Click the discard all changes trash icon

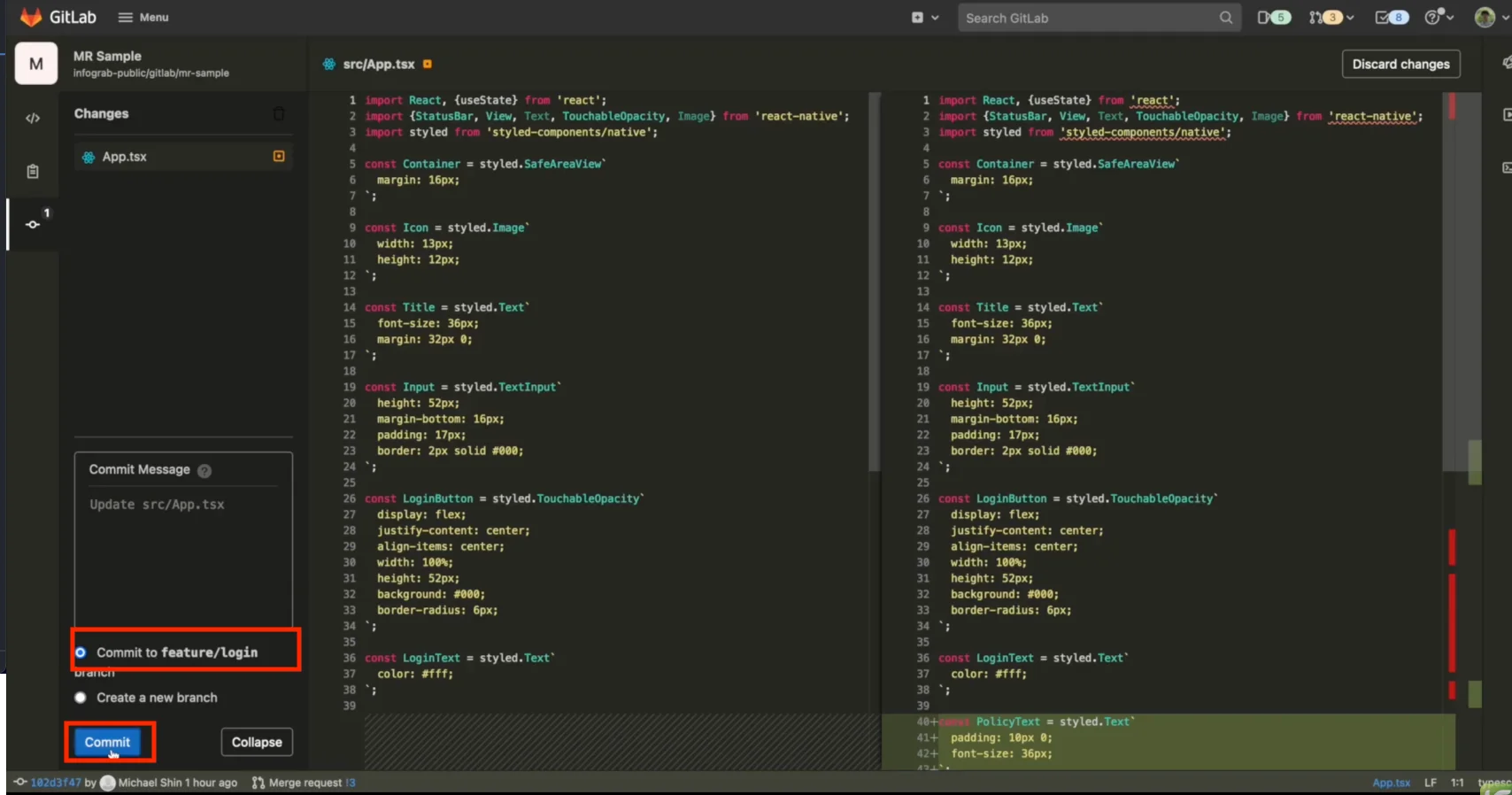pyautogui.click(x=279, y=114)
